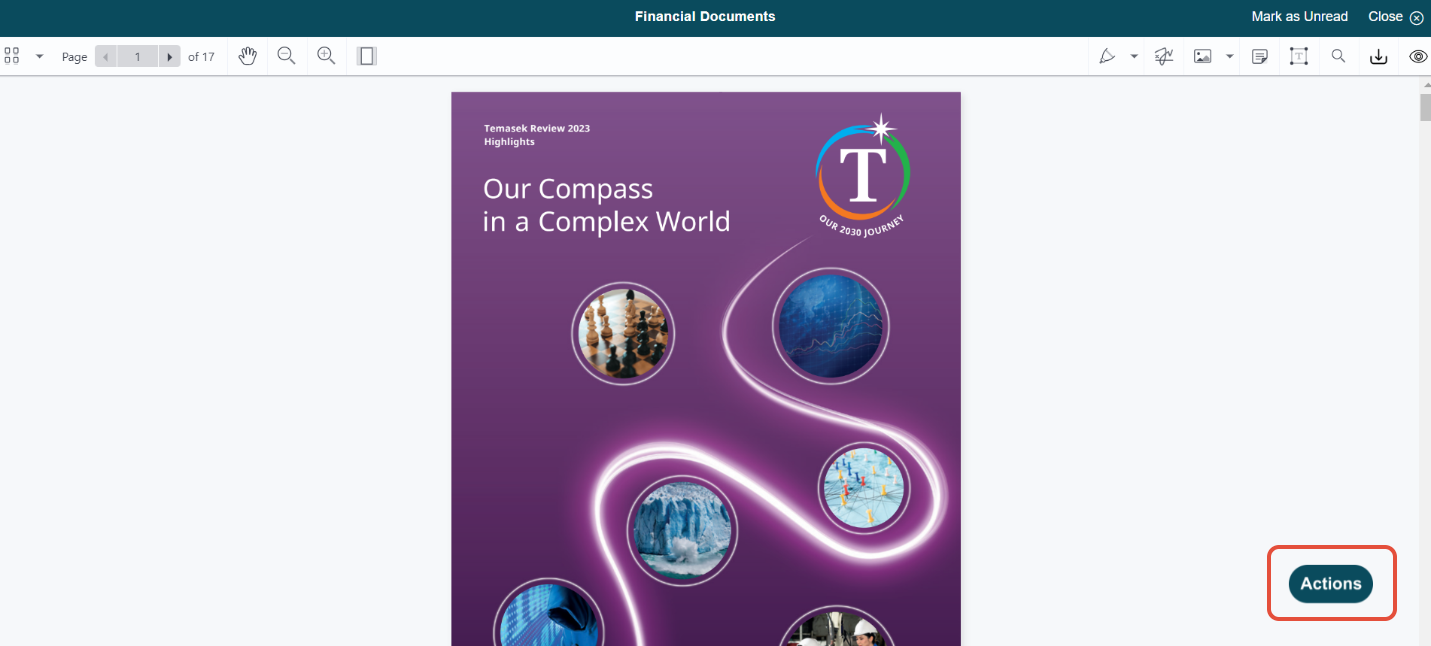
Task: Insert a text box annotation
Action: point(1299,56)
